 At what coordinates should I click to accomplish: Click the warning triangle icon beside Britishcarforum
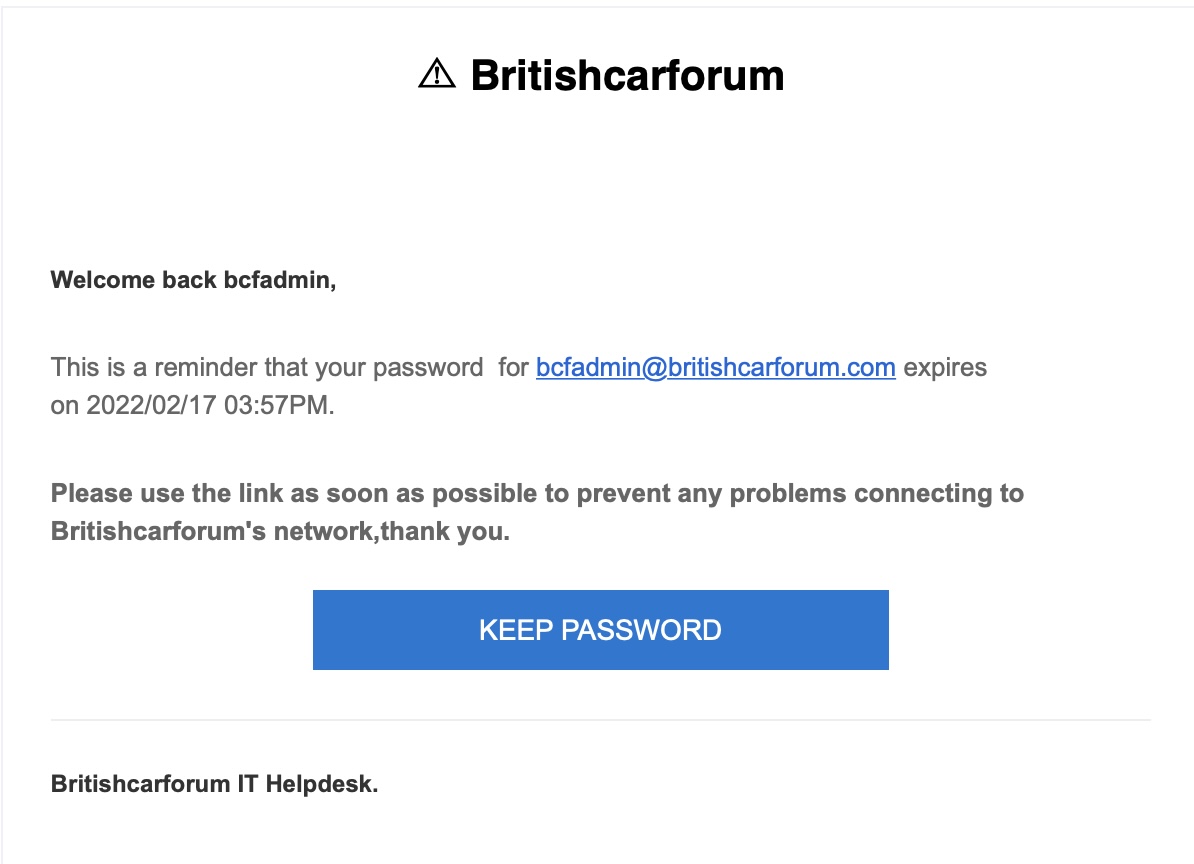[x=436, y=74]
